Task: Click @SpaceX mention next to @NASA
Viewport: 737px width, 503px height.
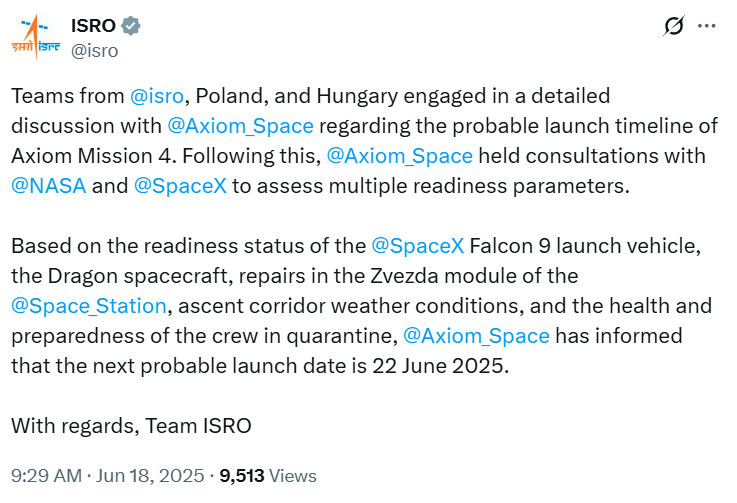Action: [x=179, y=186]
